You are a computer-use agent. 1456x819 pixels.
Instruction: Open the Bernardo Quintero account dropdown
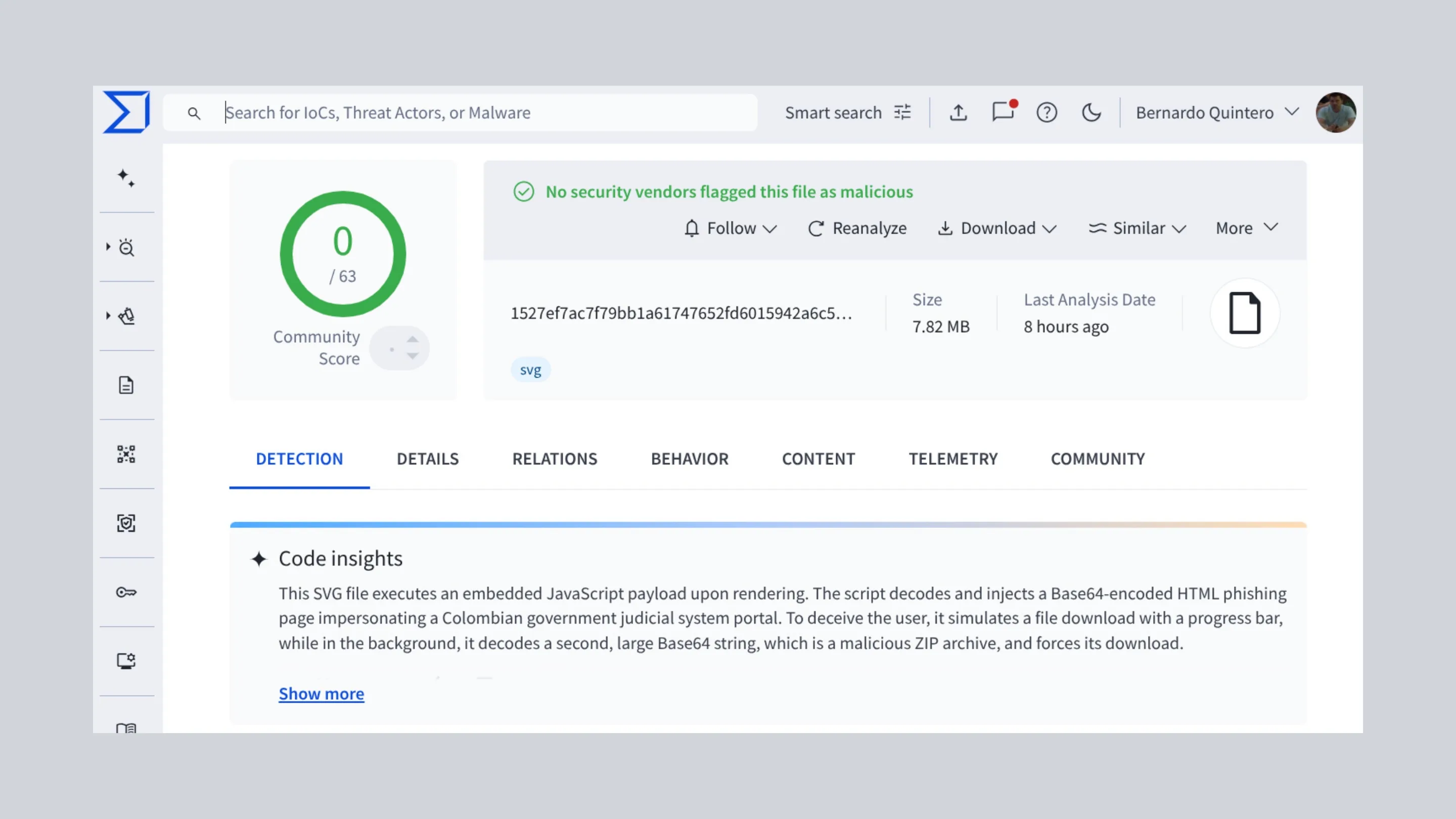pyautogui.click(x=1218, y=112)
